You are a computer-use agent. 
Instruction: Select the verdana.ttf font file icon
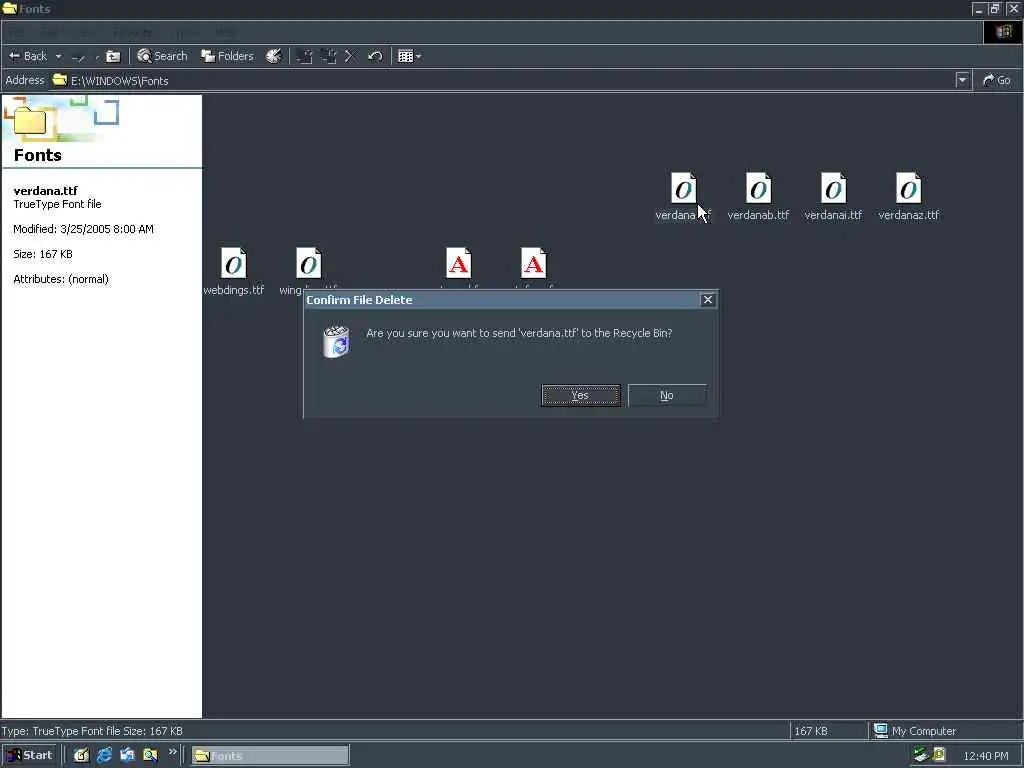683,188
